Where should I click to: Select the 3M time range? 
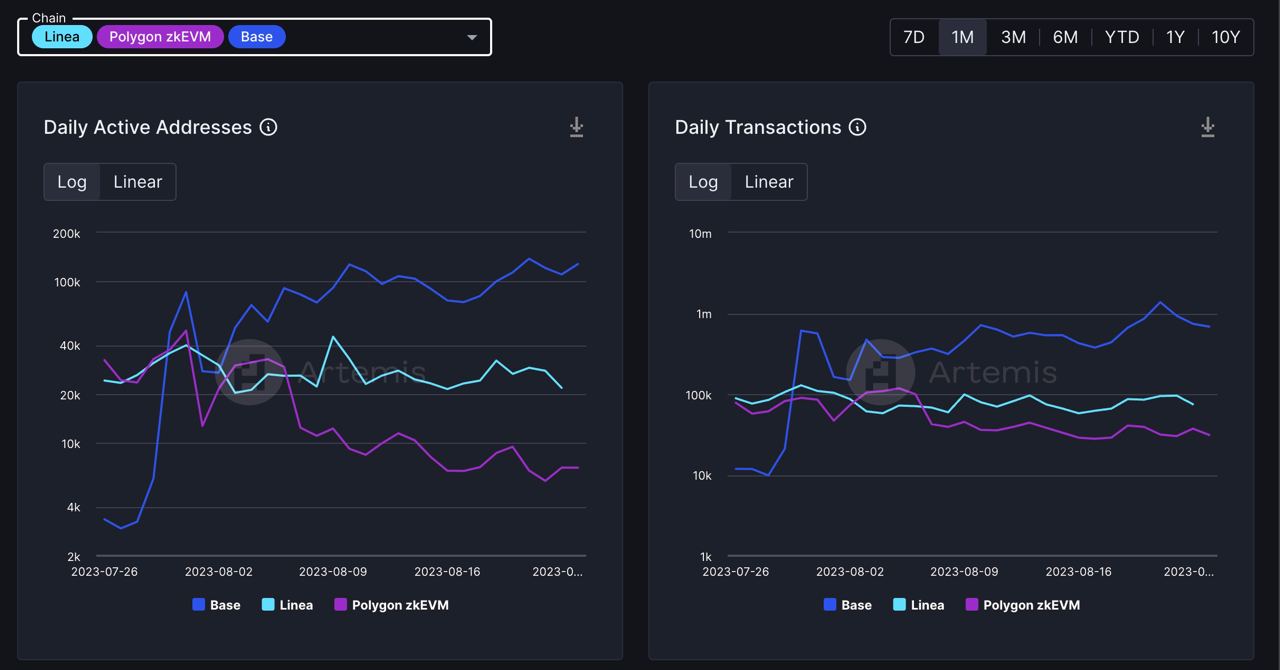pyautogui.click(x=1013, y=37)
